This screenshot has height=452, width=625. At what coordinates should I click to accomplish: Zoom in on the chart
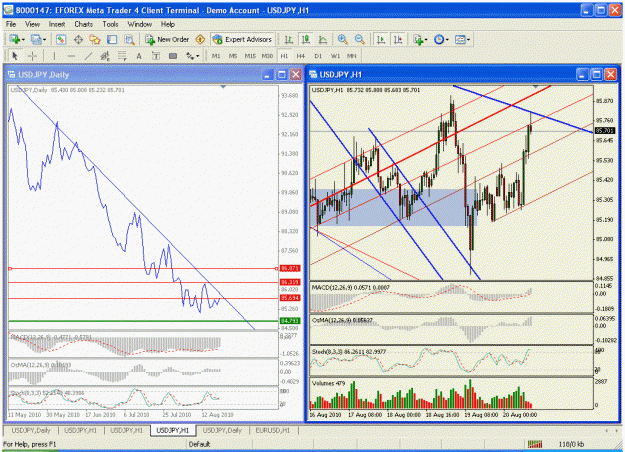point(342,39)
